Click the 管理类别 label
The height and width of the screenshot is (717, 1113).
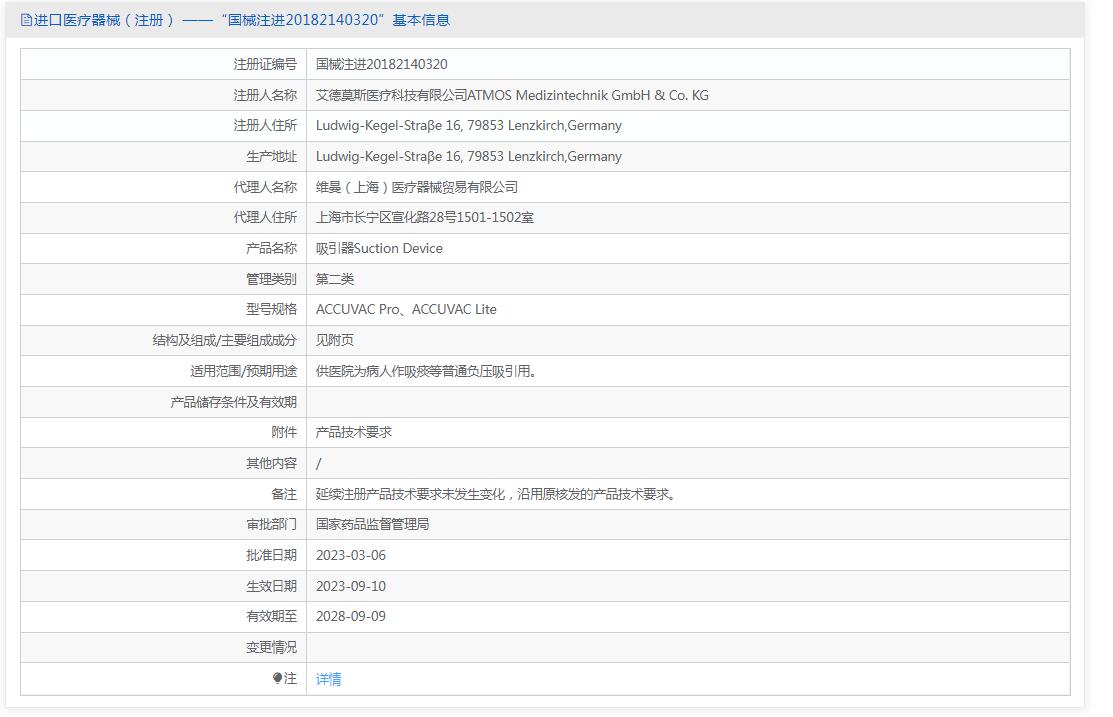coord(272,279)
